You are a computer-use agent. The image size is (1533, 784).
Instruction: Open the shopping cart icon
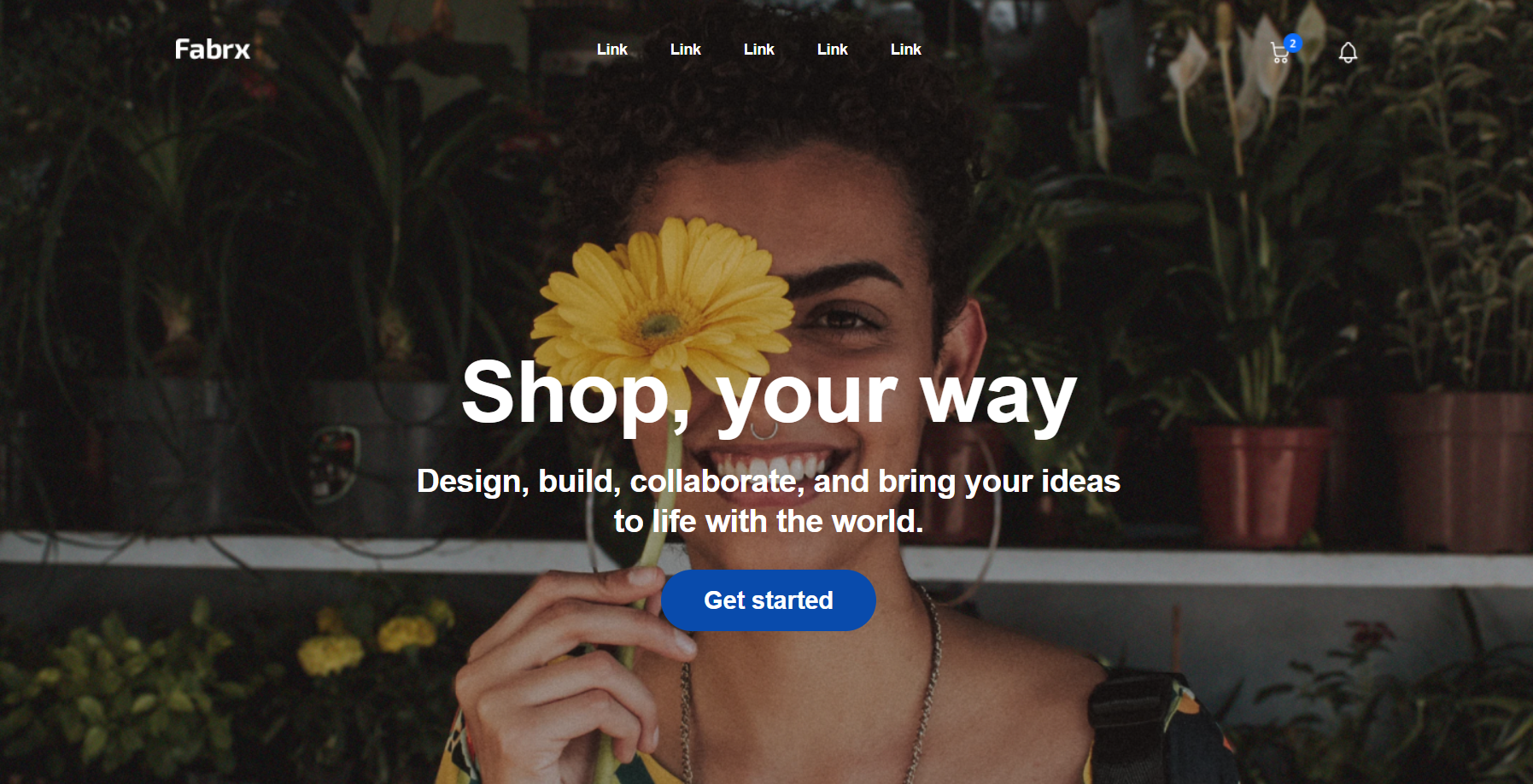(x=1278, y=53)
